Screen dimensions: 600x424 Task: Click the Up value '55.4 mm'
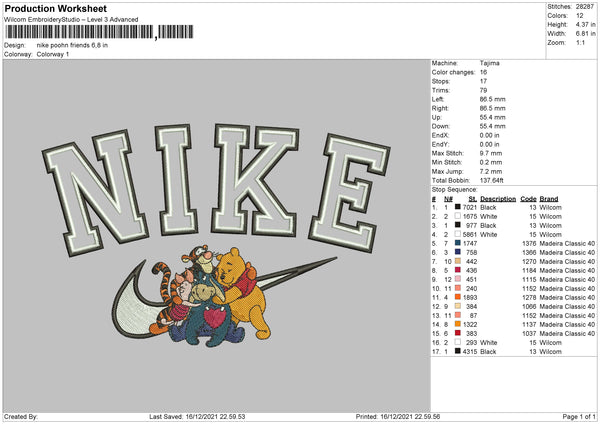(x=492, y=117)
